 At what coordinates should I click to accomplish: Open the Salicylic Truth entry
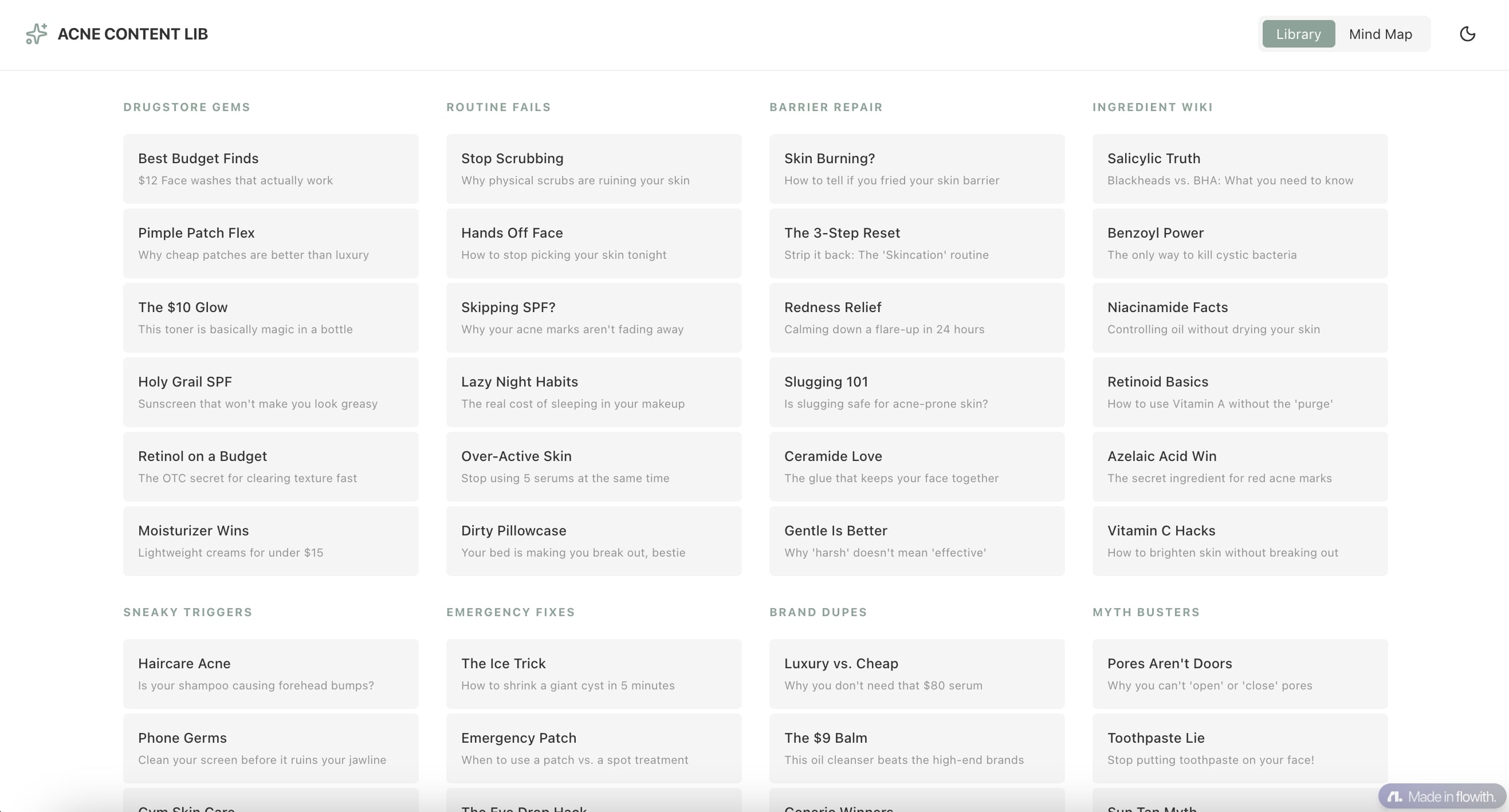click(x=1240, y=168)
